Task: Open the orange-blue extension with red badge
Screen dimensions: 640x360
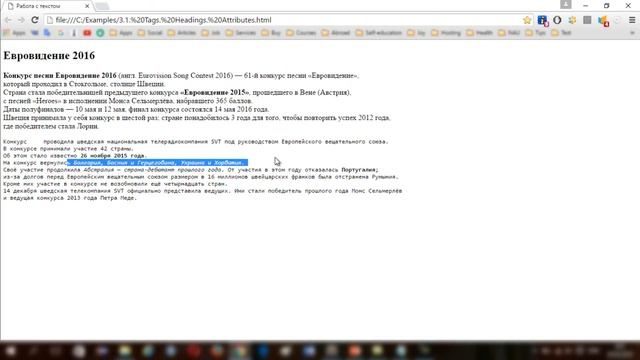Action: (x=603, y=20)
